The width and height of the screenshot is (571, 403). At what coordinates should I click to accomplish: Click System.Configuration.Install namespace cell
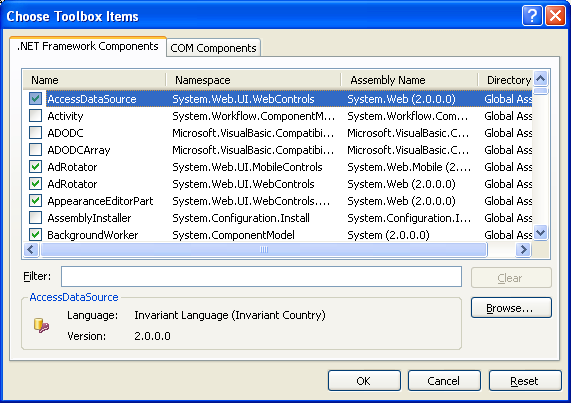point(241,218)
